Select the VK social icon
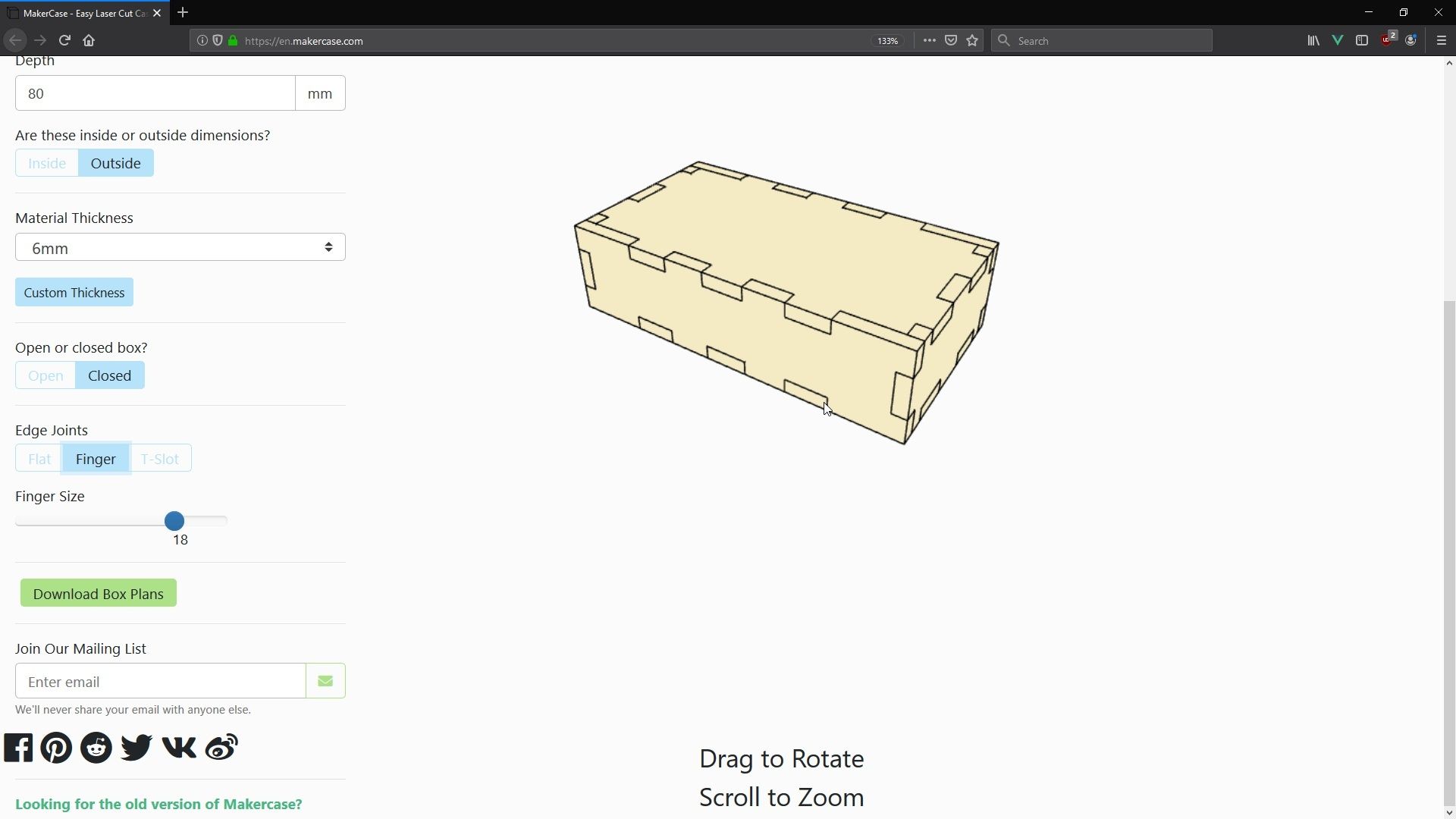Viewport: 1456px width, 819px height. 178,747
